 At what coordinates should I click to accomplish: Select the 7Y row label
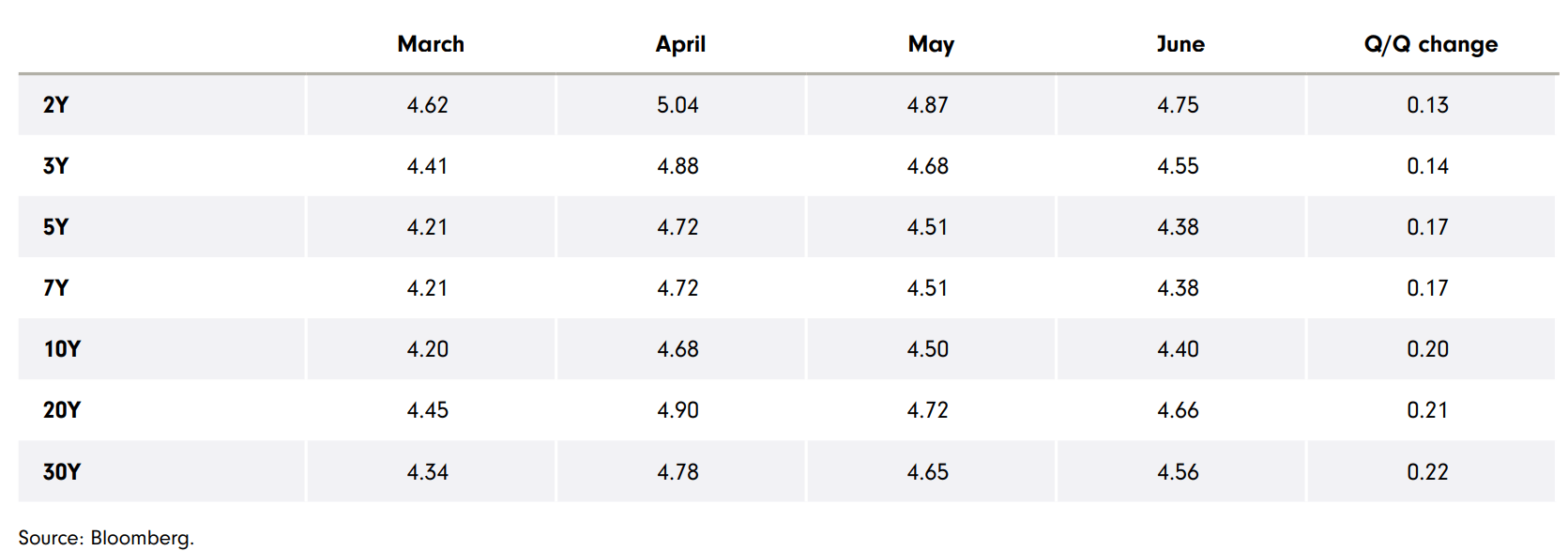click(x=56, y=288)
